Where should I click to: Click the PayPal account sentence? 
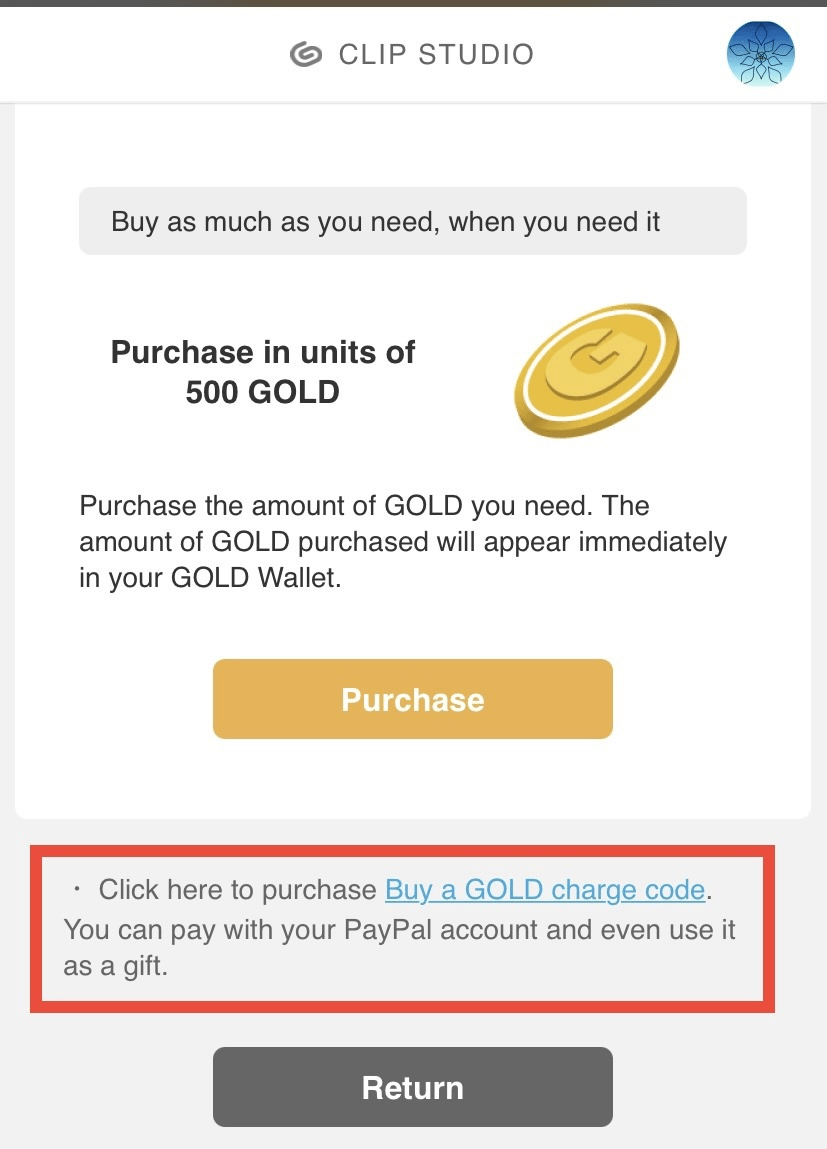[x=399, y=930]
